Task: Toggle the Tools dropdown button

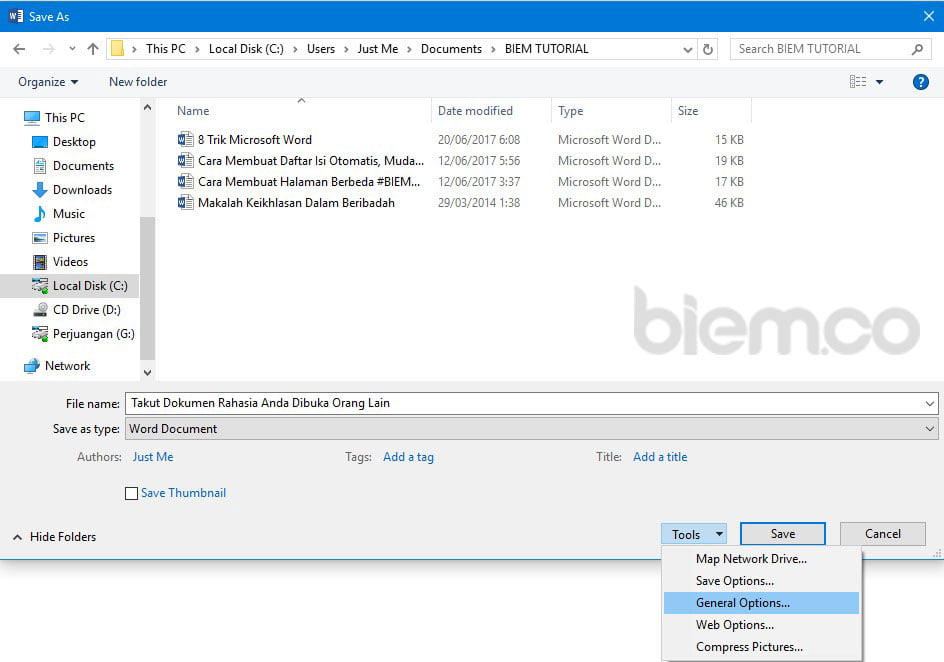Action: [694, 534]
